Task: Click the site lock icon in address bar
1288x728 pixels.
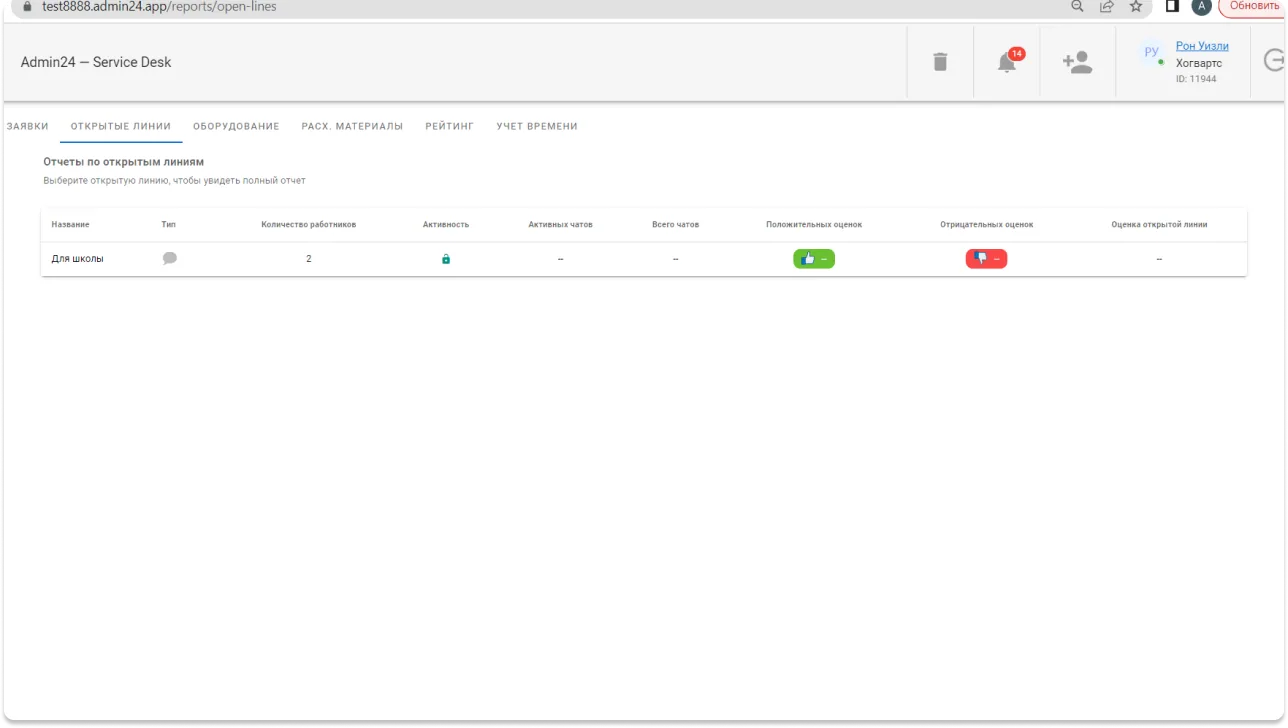Action: point(27,6)
